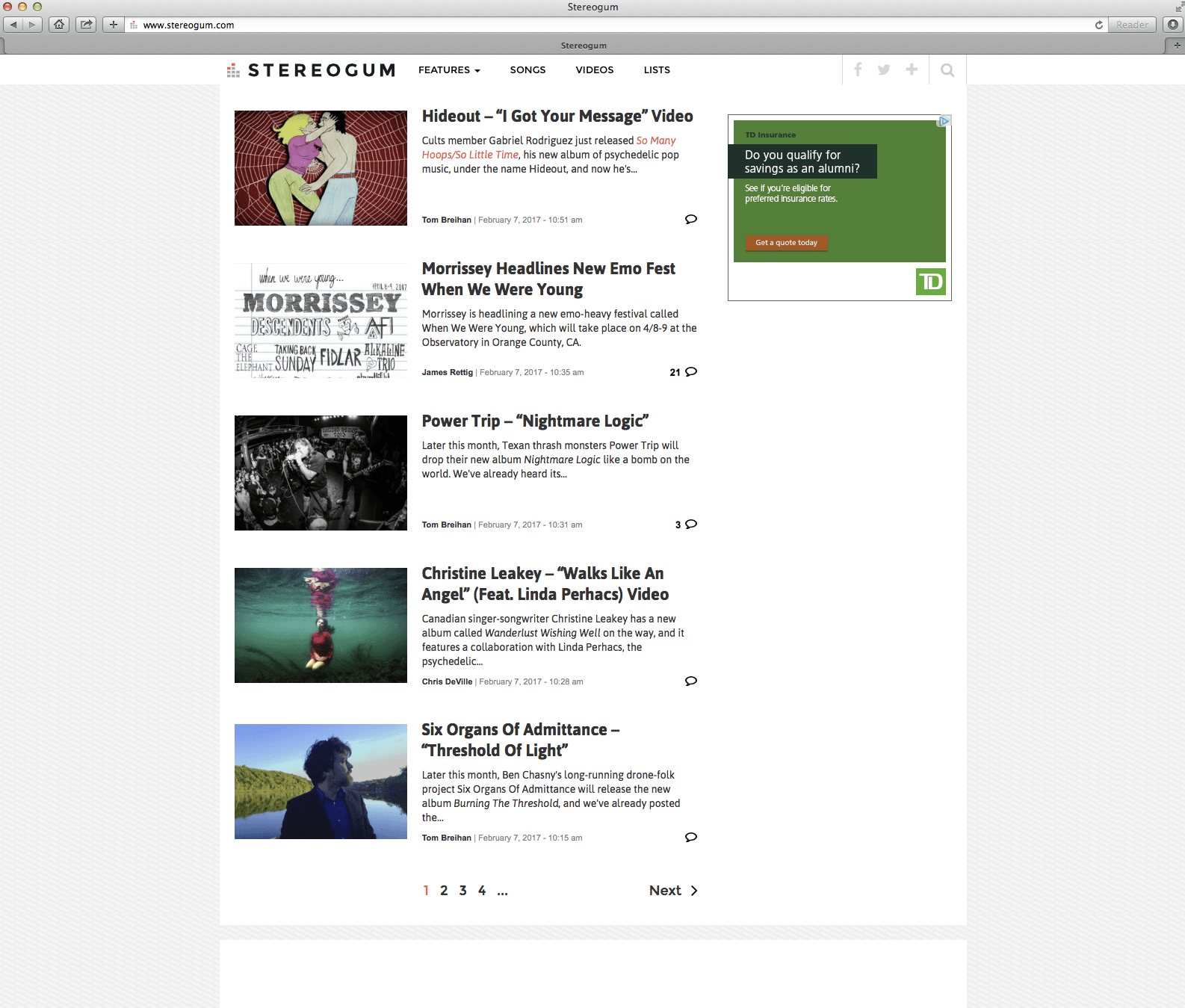Open the site search magnifier icon
The image size is (1185, 1008).
[947, 70]
